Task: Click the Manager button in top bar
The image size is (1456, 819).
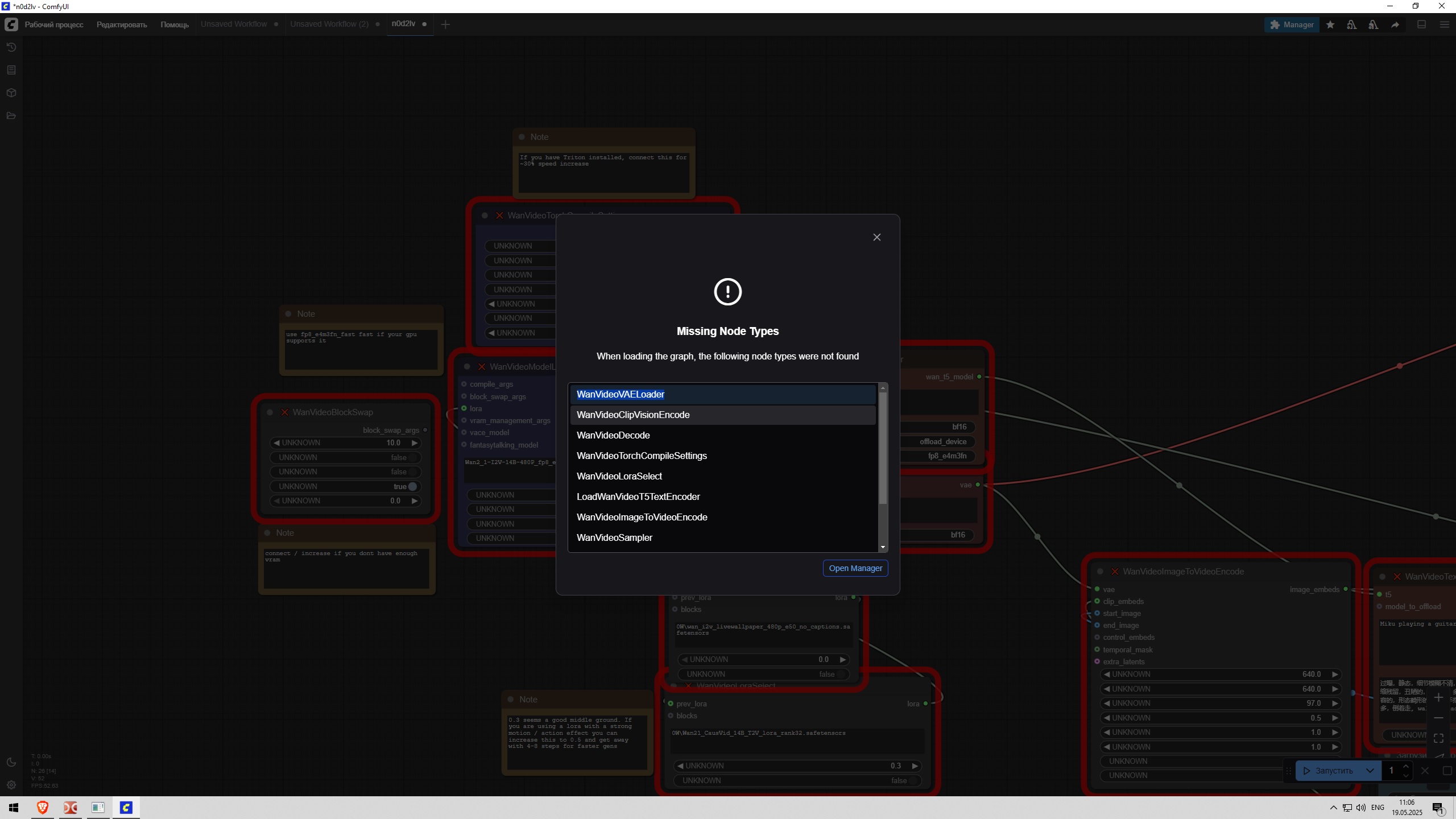Action: point(1292,24)
